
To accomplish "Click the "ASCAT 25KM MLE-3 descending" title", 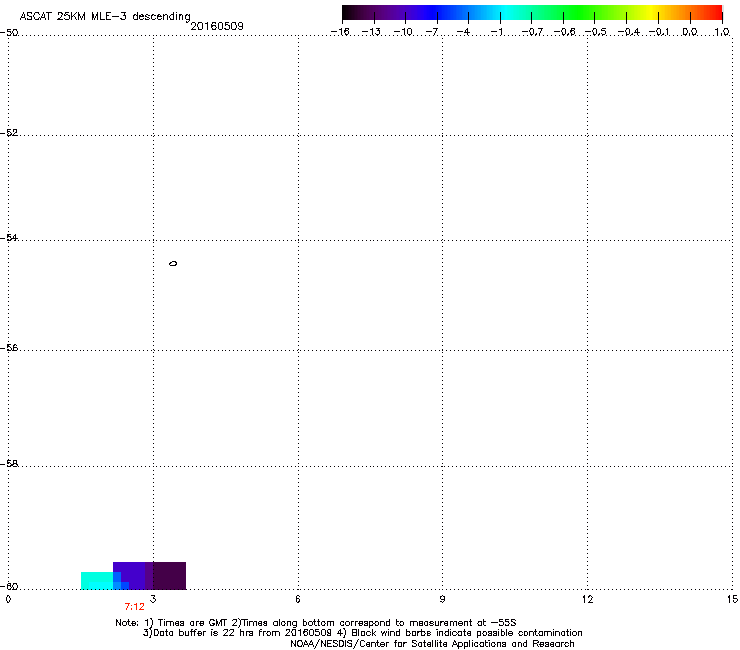I will (x=105, y=16).
